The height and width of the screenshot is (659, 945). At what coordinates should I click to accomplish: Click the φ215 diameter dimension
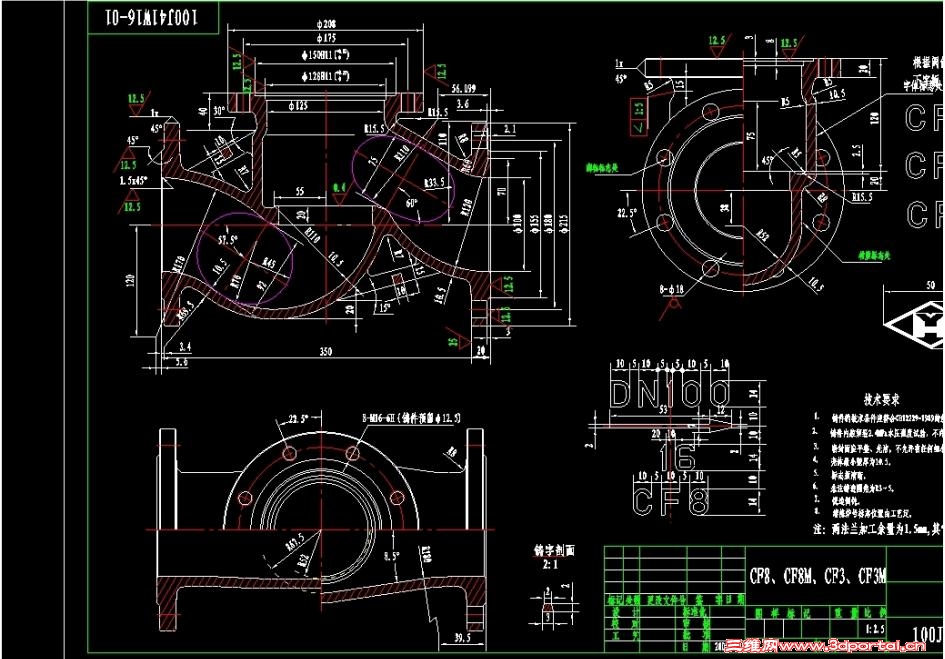click(563, 224)
